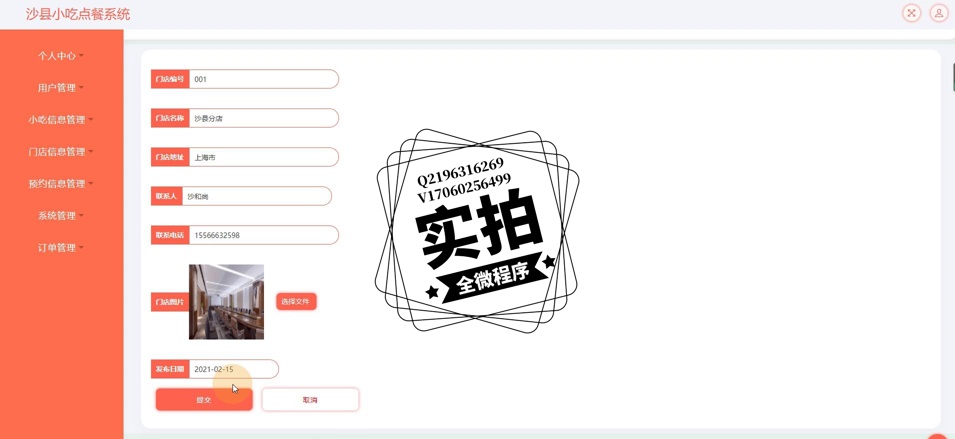This screenshot has height=439, width=955.
Task: Open the 门店信息管理 menu
Action: click(61, 152)
